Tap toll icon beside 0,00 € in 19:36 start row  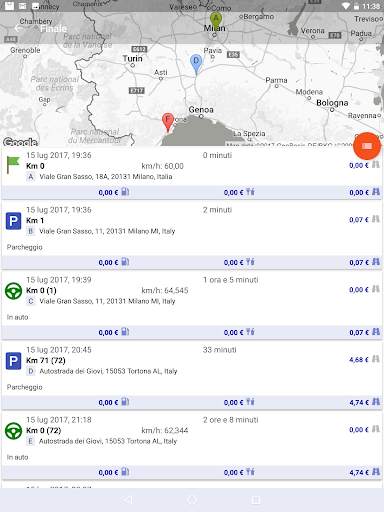pyautogui.click(x=376, y=165)
